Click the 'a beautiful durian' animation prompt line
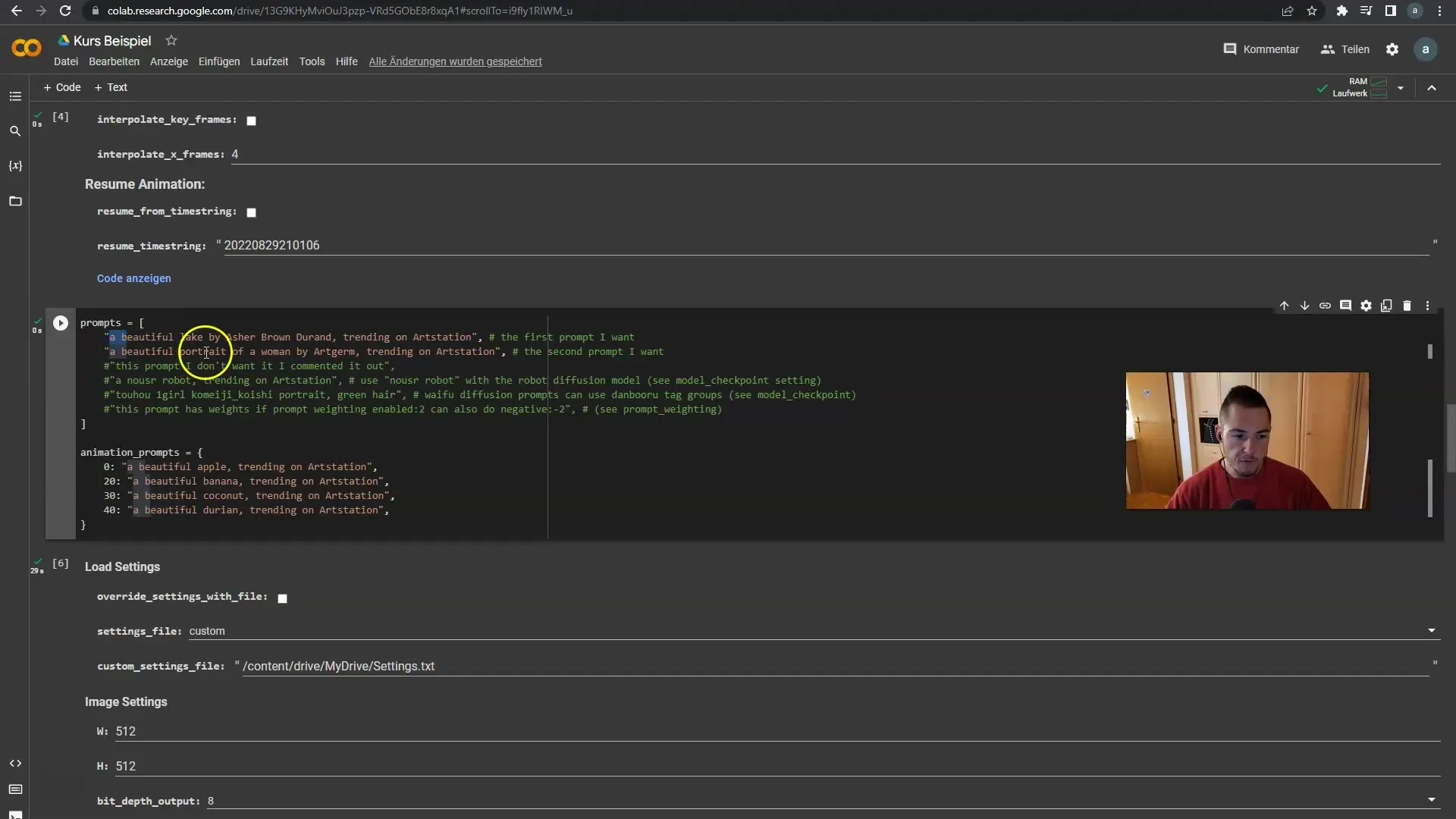 (x=246, y=510)
